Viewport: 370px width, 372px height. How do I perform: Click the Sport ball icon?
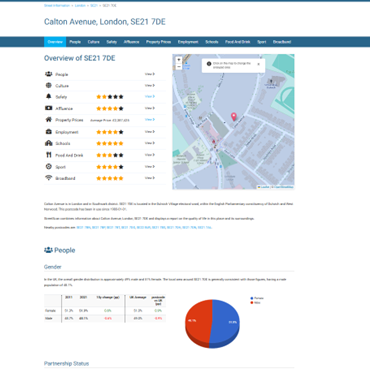(x=49, y=166)
